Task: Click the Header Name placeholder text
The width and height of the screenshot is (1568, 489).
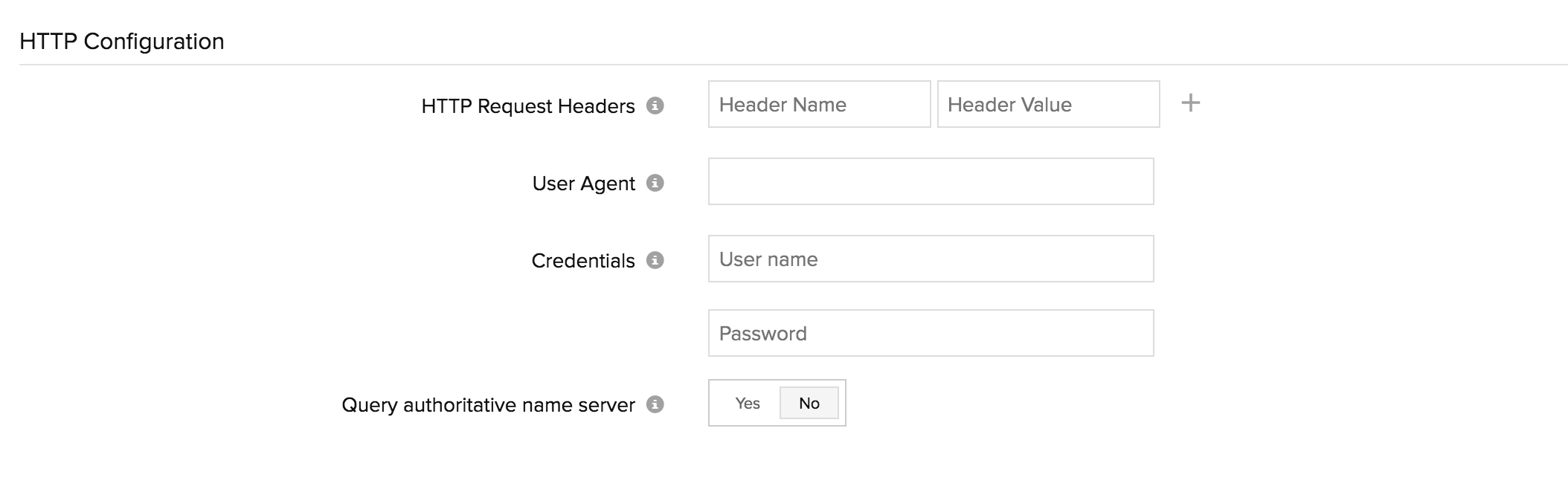Action: click(782, 105)
